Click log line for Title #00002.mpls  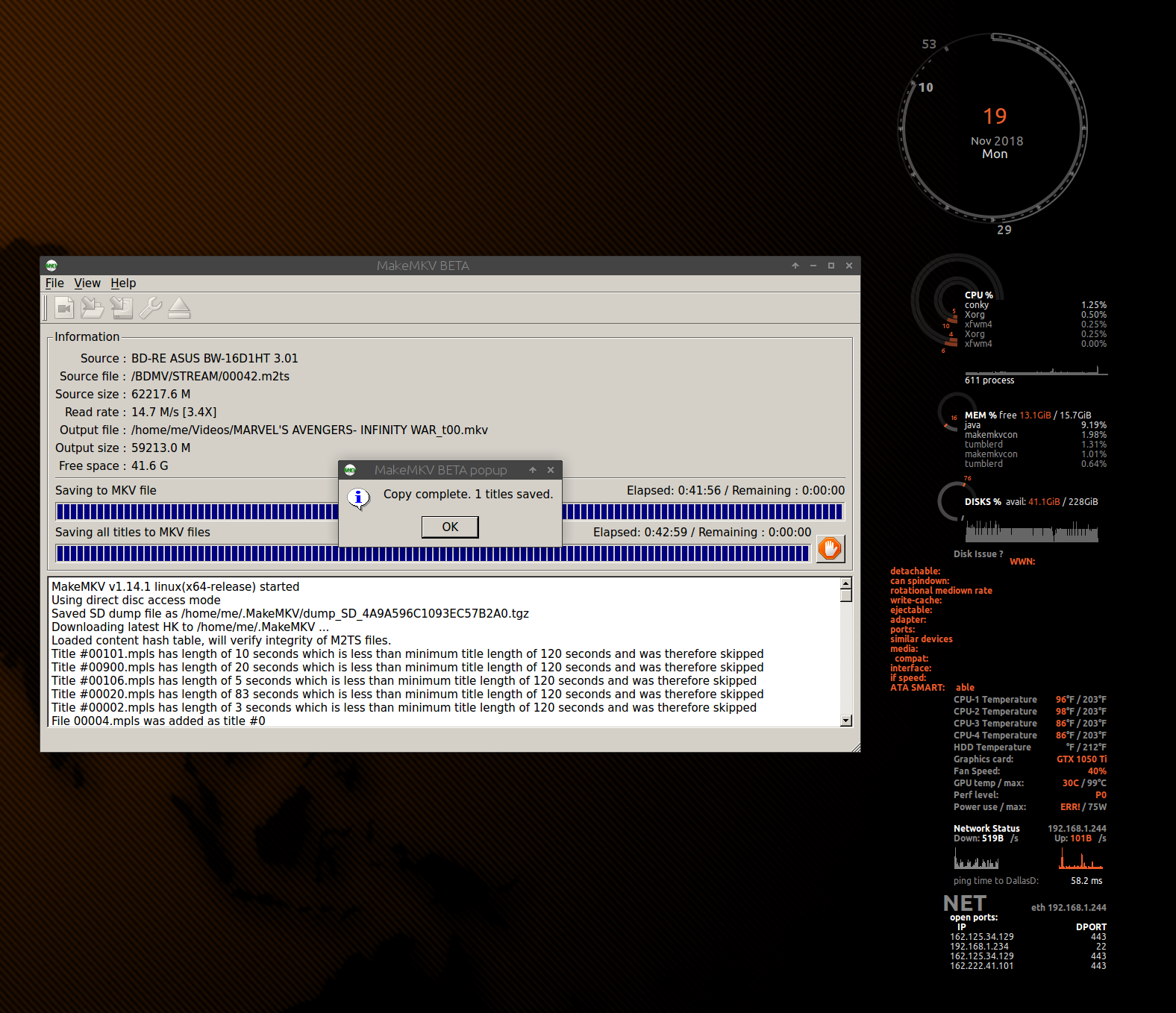coord(404,708)
